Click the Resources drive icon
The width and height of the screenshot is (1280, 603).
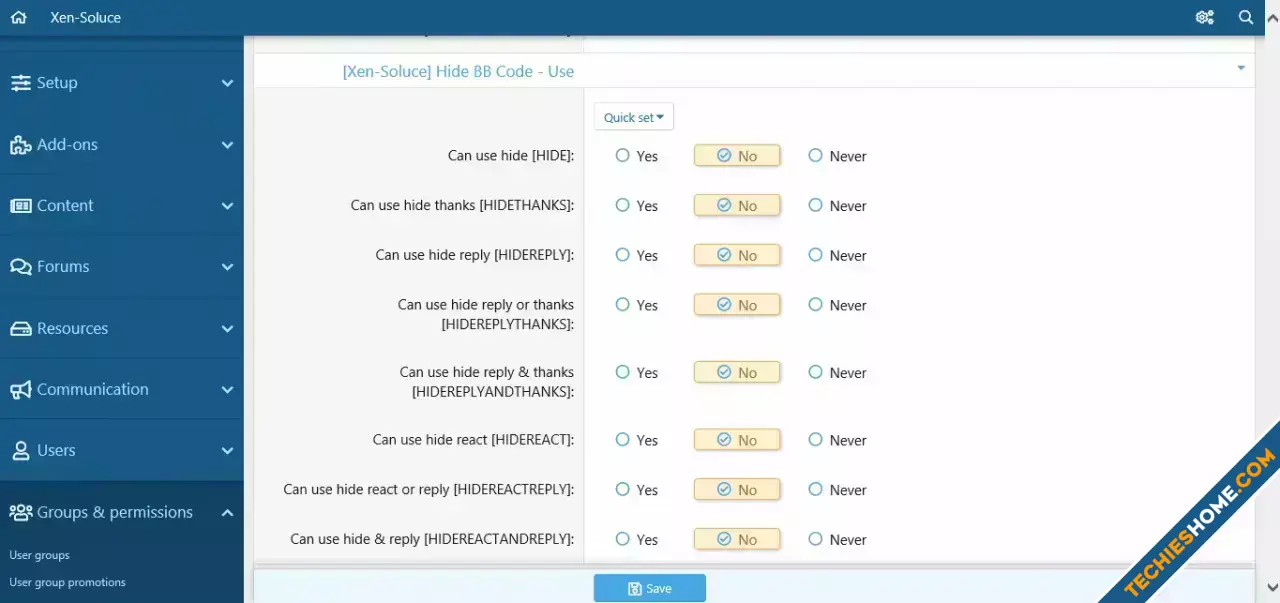(20, 329)
